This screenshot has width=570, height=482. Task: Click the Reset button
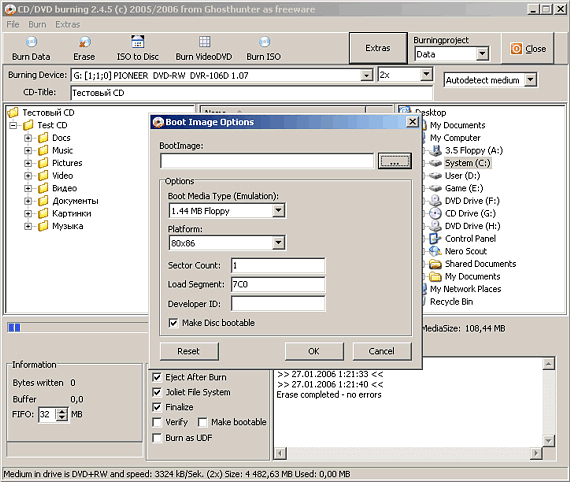click(189, 351)
